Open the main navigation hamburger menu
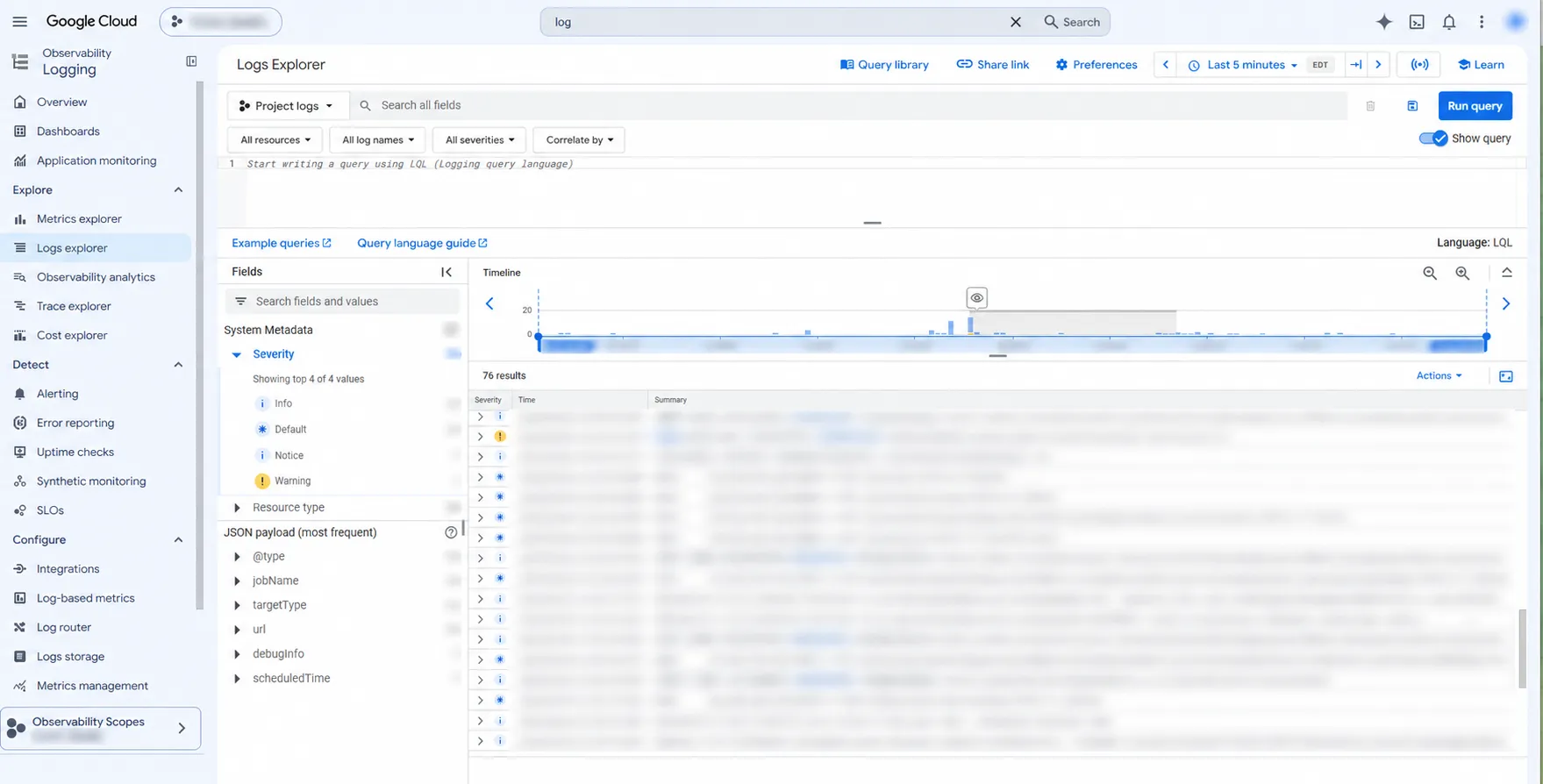1543x784 pixels. 19,22
